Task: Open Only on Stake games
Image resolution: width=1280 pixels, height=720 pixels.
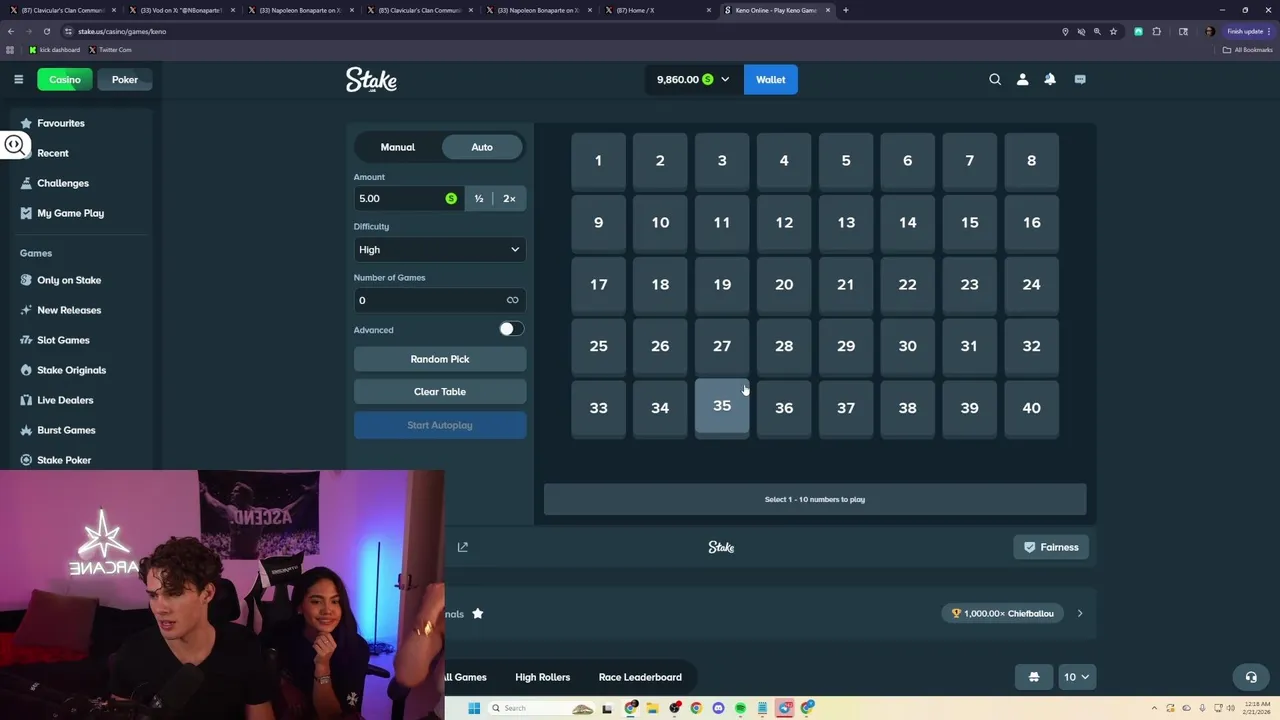Action: coord(80,280)
